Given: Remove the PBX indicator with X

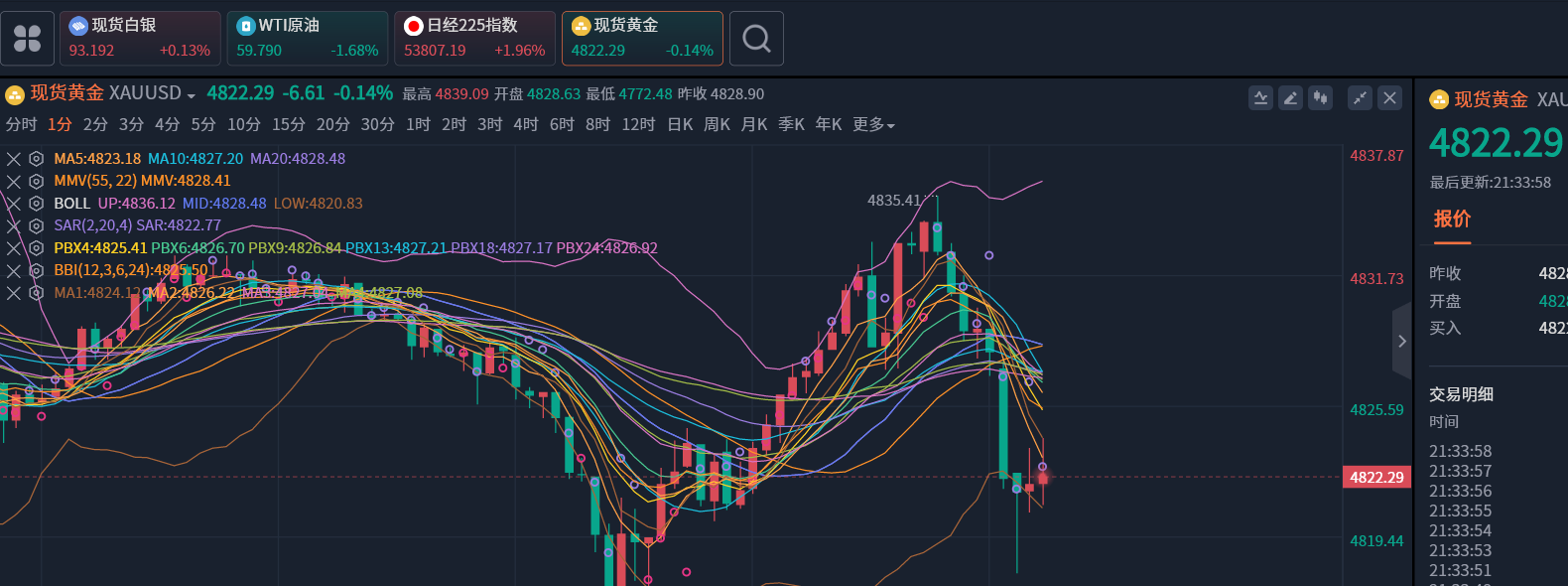Looking at the screenshot, I should point(14,248).
